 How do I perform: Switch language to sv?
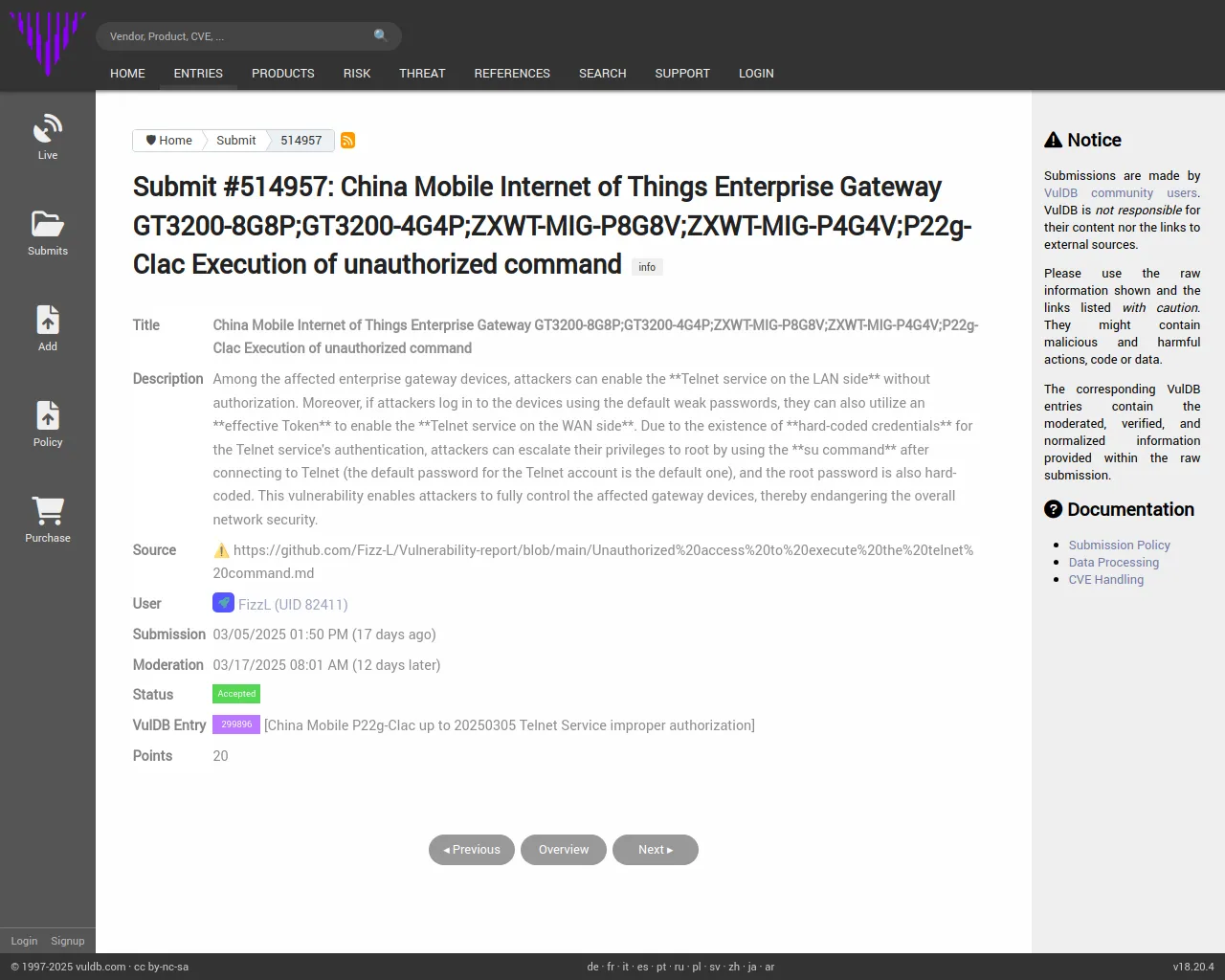pyautogui.click(x=715, y=967)
